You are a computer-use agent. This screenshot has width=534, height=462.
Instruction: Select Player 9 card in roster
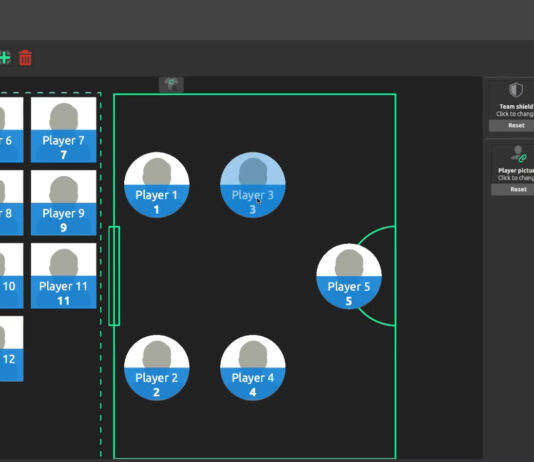pos(64,203)
